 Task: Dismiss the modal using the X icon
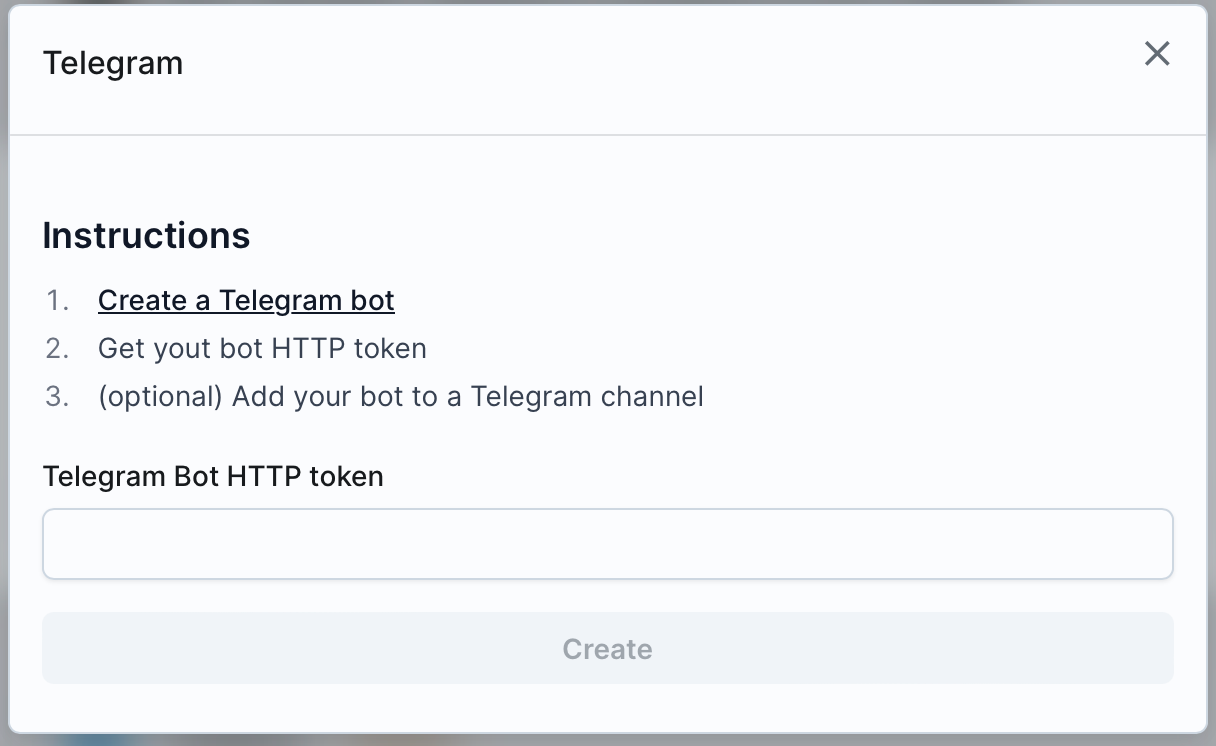click(x=1157, y=54)
